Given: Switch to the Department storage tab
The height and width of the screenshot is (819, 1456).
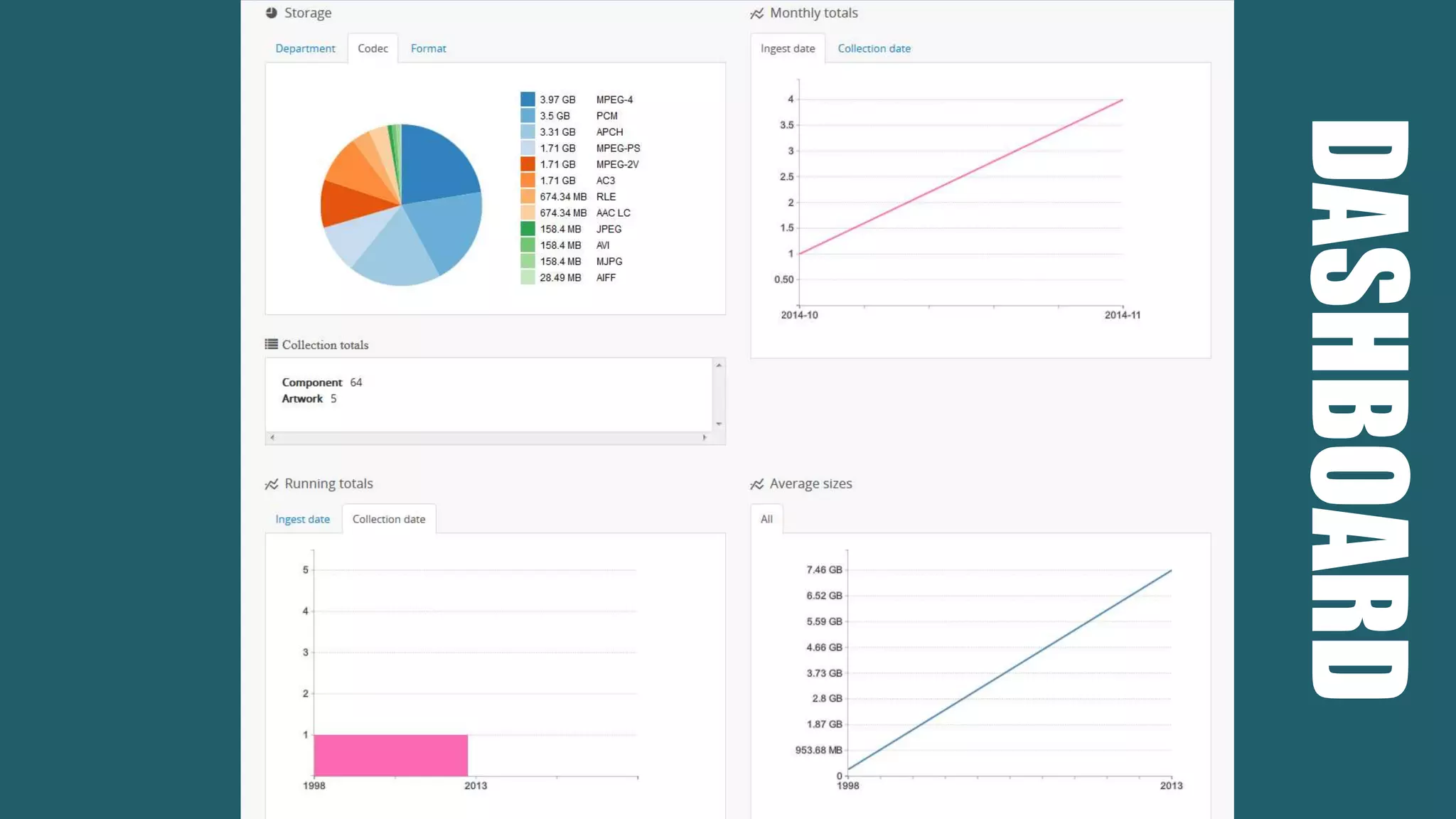Looking at the screenshot, I should pyautogui.click(x=305, y=48).
